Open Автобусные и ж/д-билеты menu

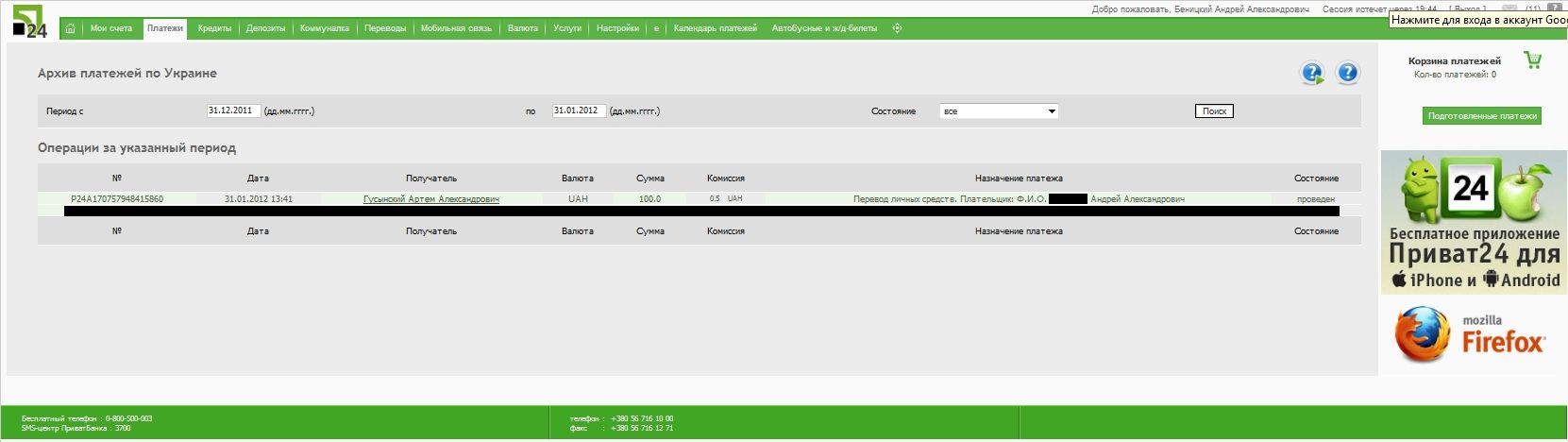[x=824, y=28]
